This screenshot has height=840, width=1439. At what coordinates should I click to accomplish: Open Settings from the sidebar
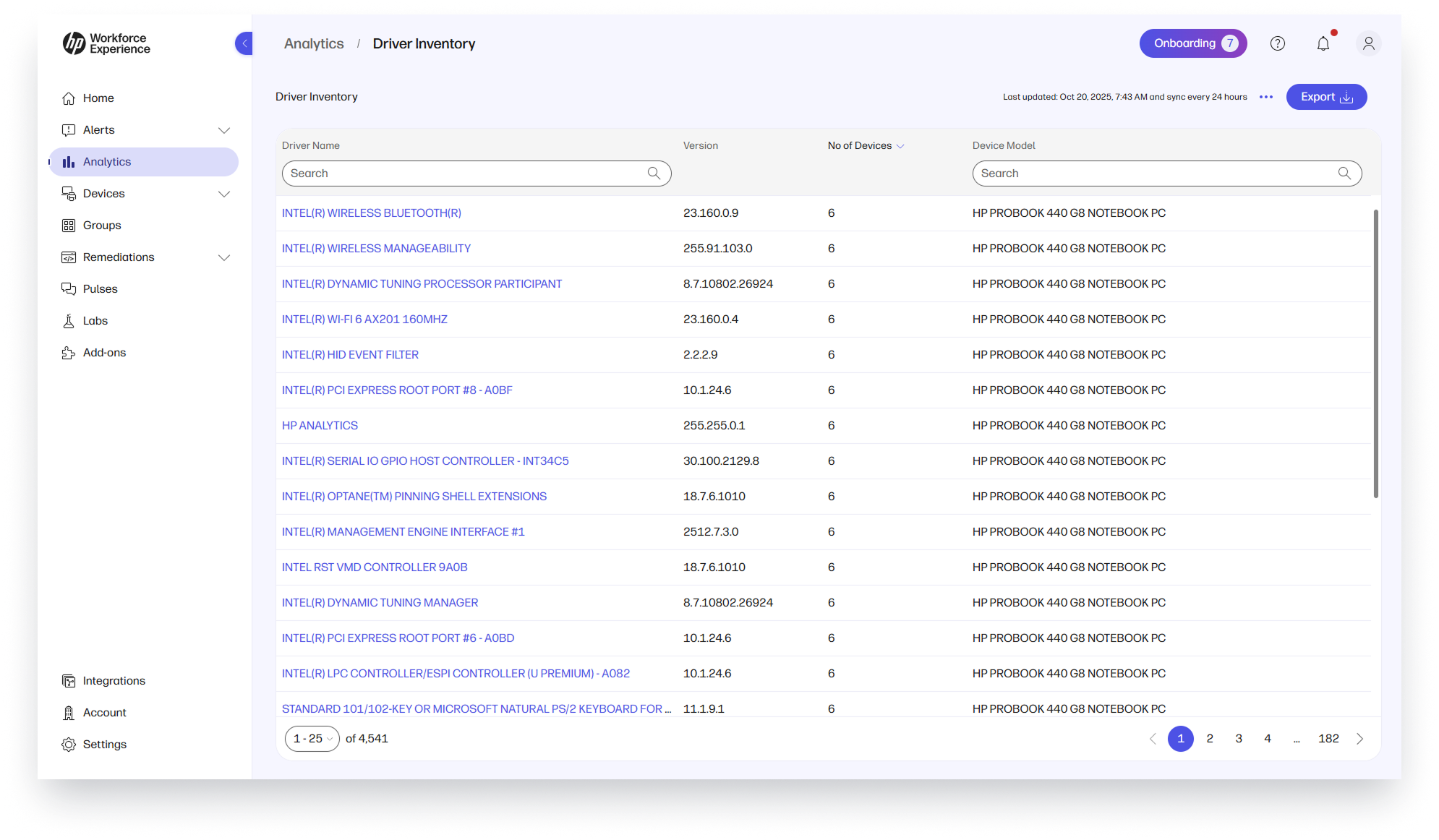[x=105, y=744]
